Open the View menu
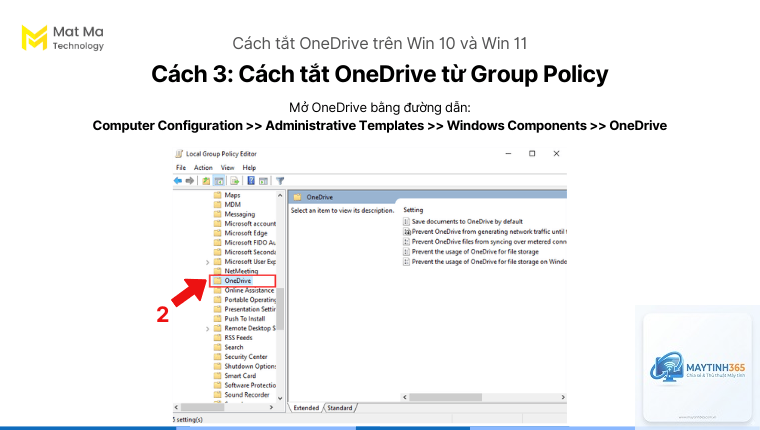Screen dimensions: 760x430 [x=227, y=168]
